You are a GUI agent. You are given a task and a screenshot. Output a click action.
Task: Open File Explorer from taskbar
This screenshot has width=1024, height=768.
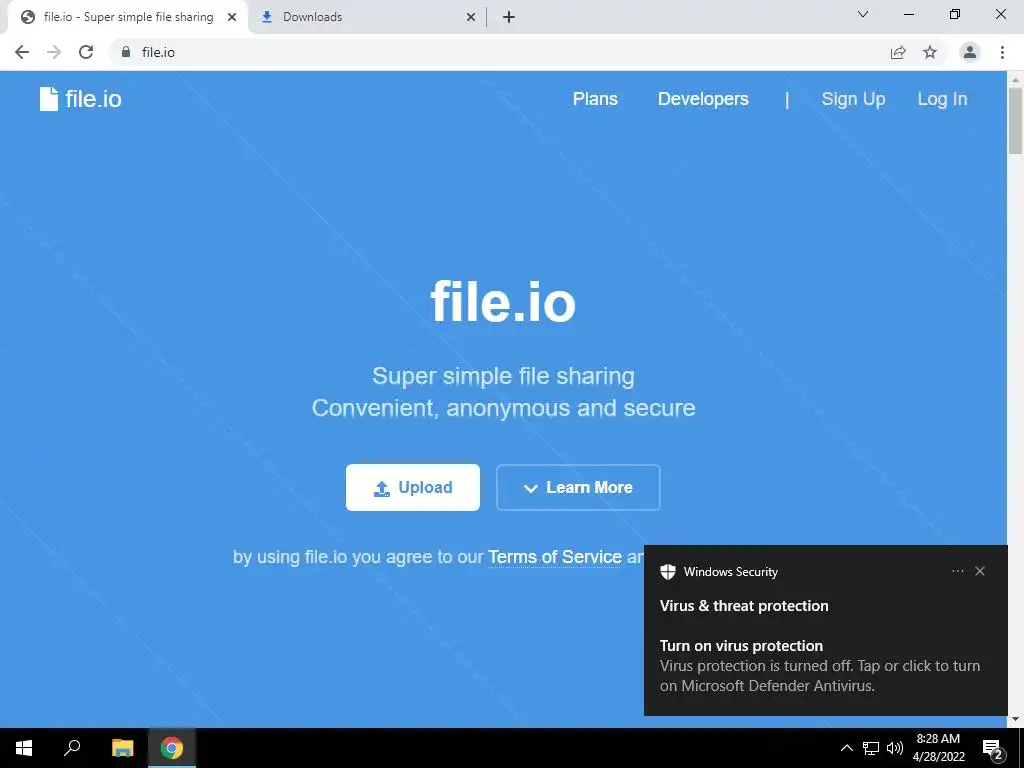(122, 748)
